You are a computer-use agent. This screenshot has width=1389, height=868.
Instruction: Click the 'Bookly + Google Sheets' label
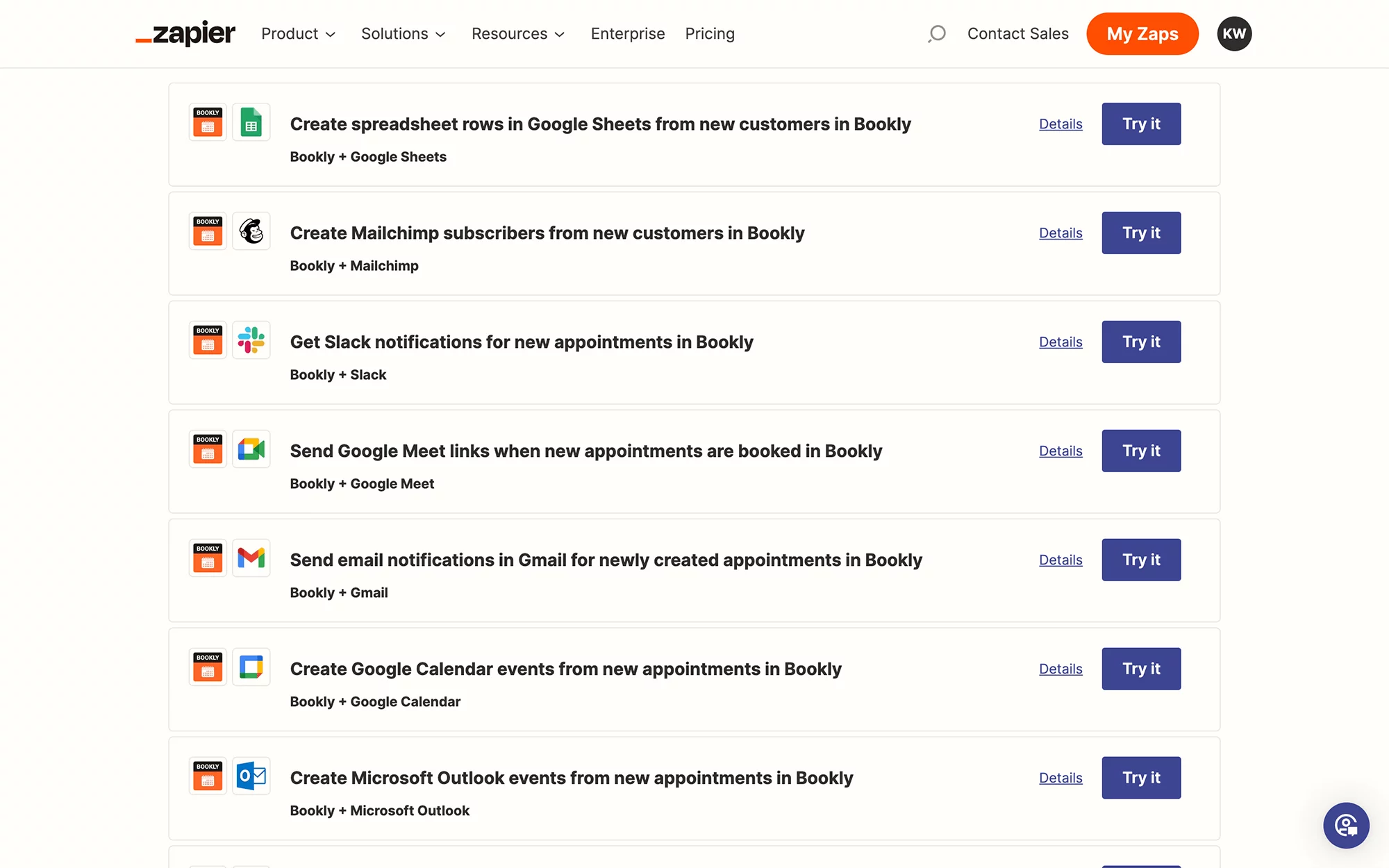click(x=368, y=157)
